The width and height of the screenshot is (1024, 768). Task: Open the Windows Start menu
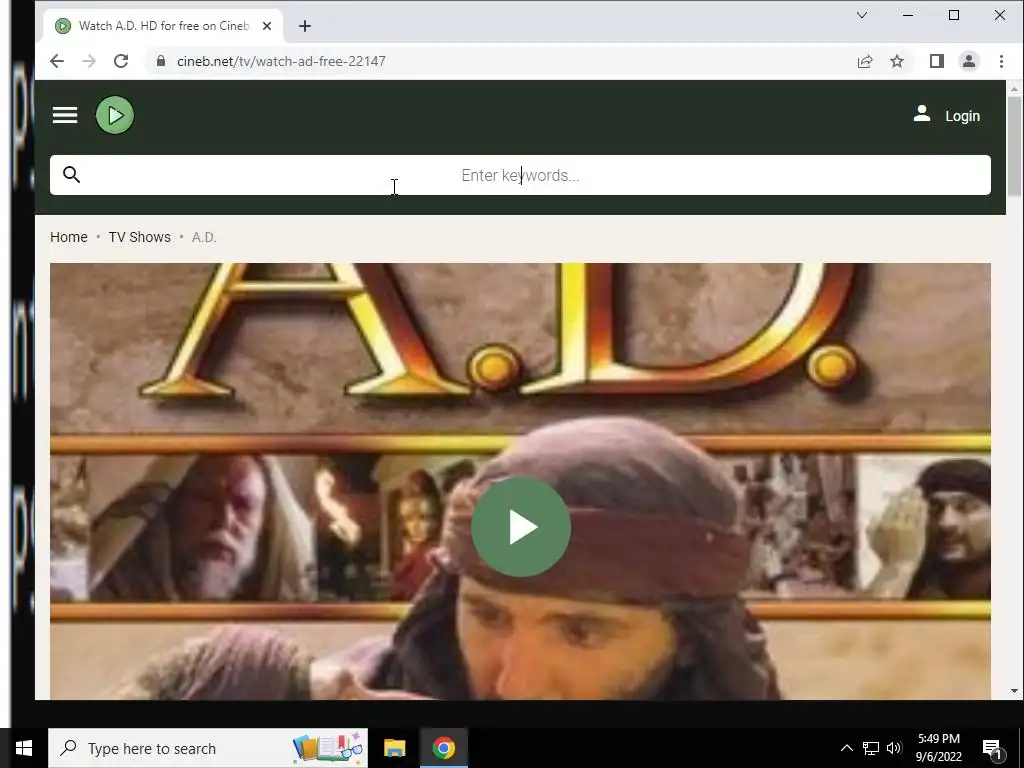24,748
